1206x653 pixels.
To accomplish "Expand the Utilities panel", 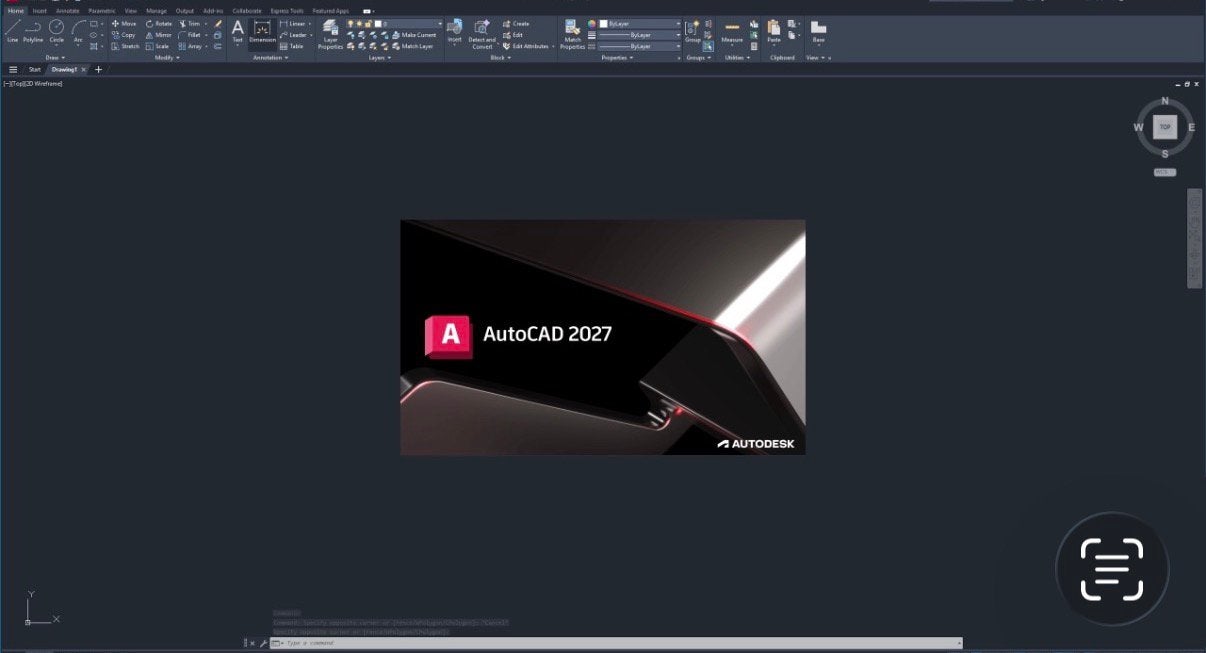I will tap(738, 58).
